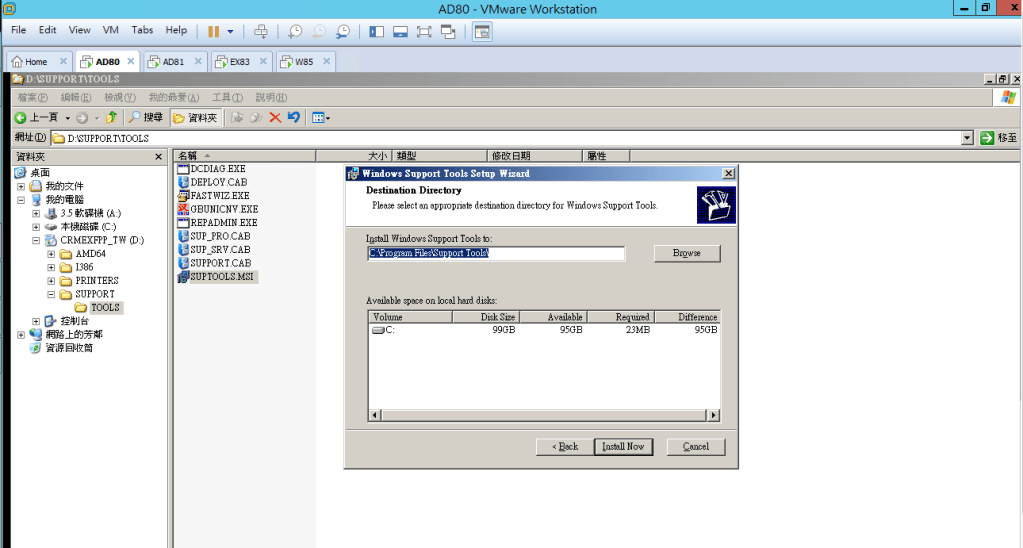This screenshot has height=548, width=1023.
Task: Collapse the SUPPORT folder tree node
Action: tap(52, 294)
